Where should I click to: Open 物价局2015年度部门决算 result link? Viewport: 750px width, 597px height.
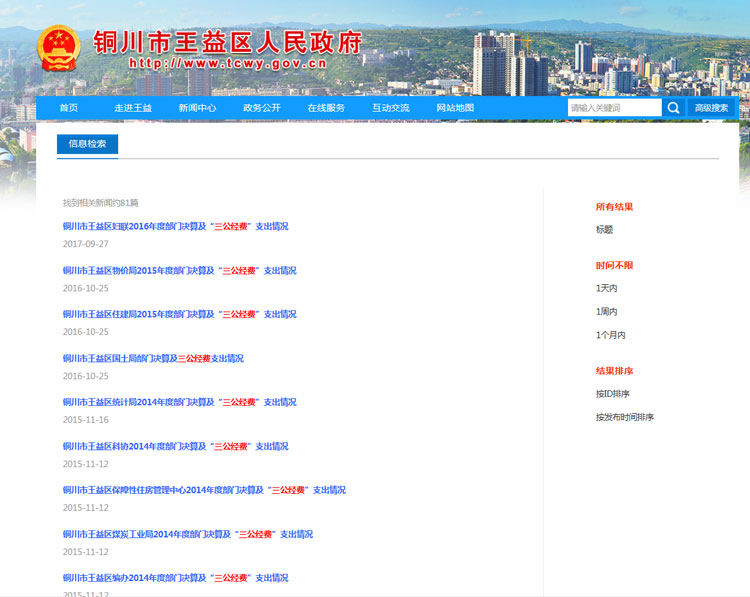click(179, 271)
